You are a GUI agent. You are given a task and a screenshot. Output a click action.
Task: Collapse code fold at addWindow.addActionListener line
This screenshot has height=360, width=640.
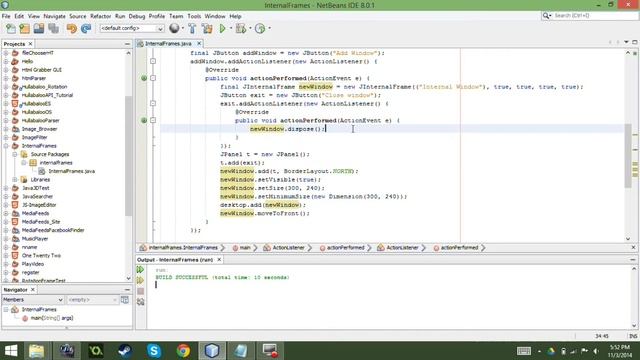pos(153,61)
